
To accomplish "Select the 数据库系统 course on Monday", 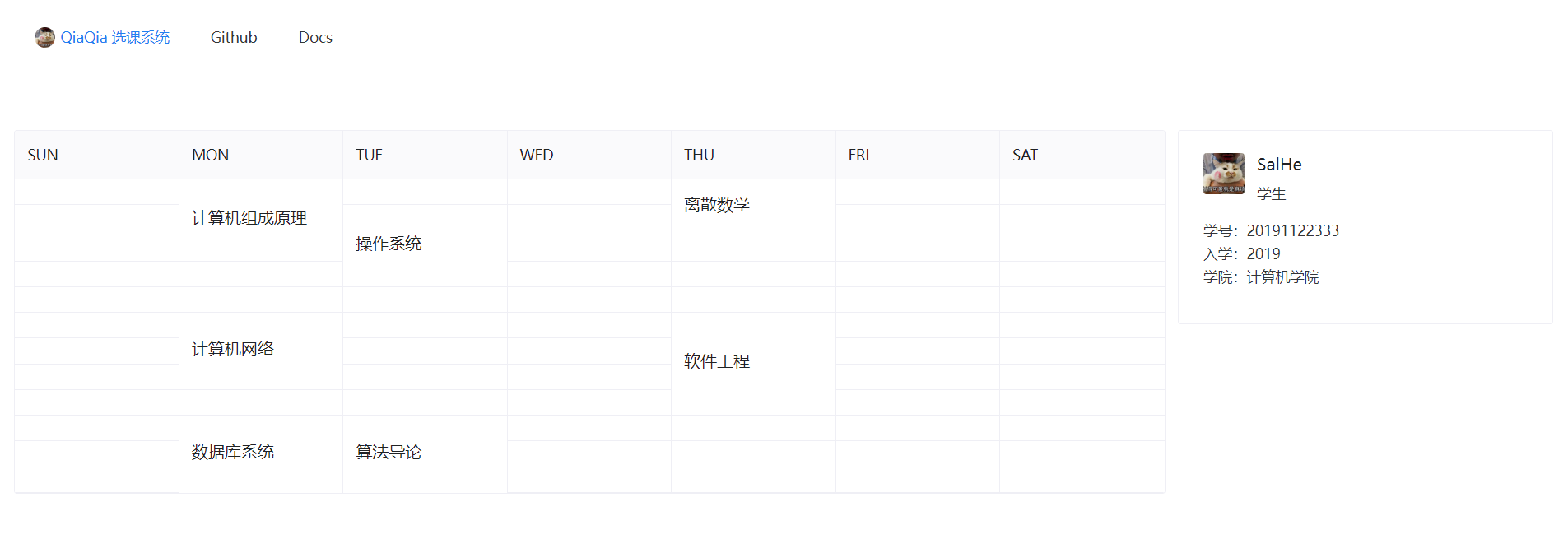I will click(x=261, y=453).
